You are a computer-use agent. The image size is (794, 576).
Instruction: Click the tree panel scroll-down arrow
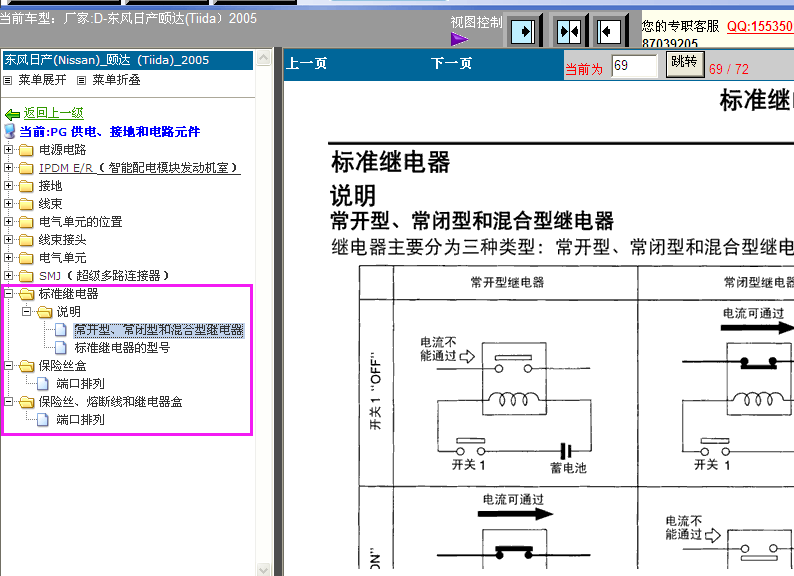click(263, 569)
